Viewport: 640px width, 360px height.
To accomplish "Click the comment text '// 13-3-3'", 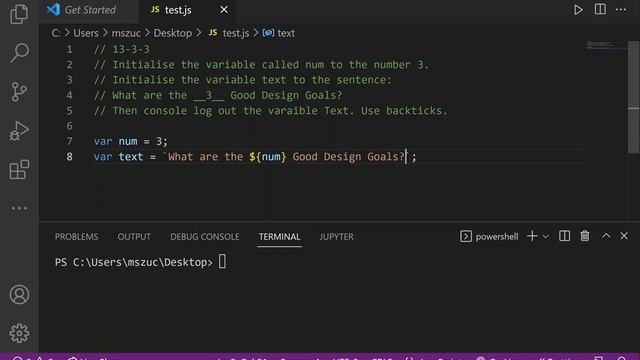I will (122, 49).
